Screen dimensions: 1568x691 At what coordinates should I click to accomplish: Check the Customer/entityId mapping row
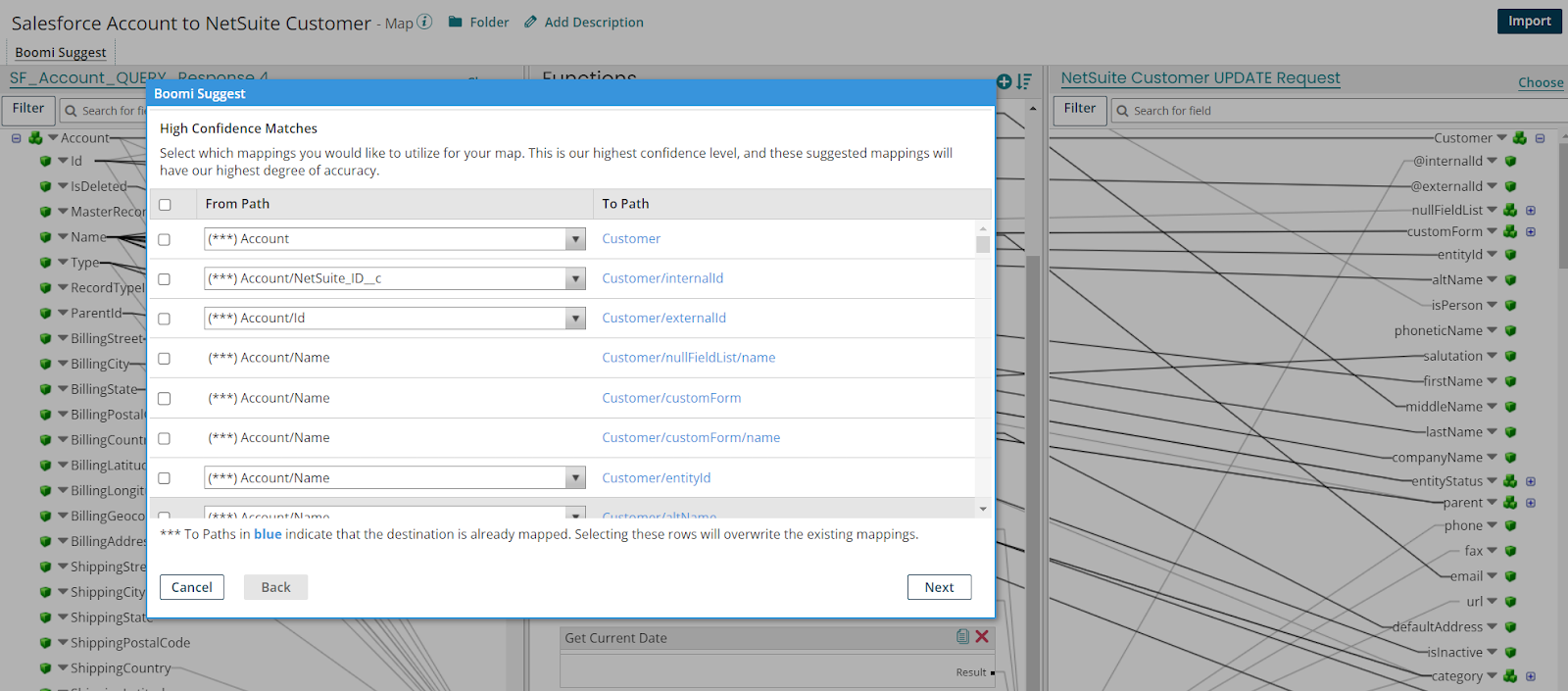coord(165,478)
